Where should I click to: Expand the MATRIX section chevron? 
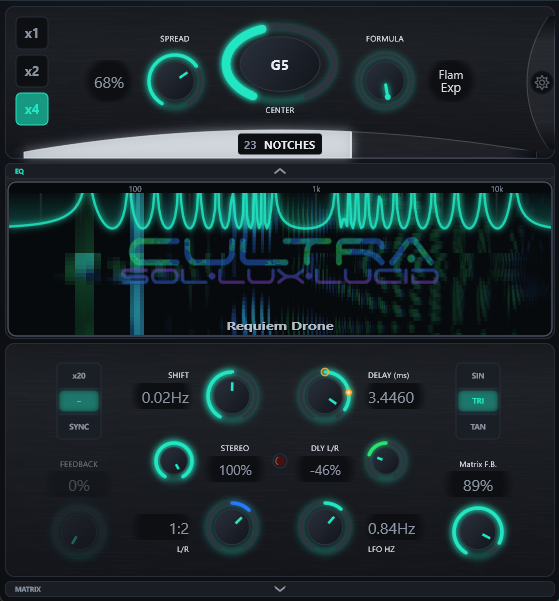coord(280,589)
